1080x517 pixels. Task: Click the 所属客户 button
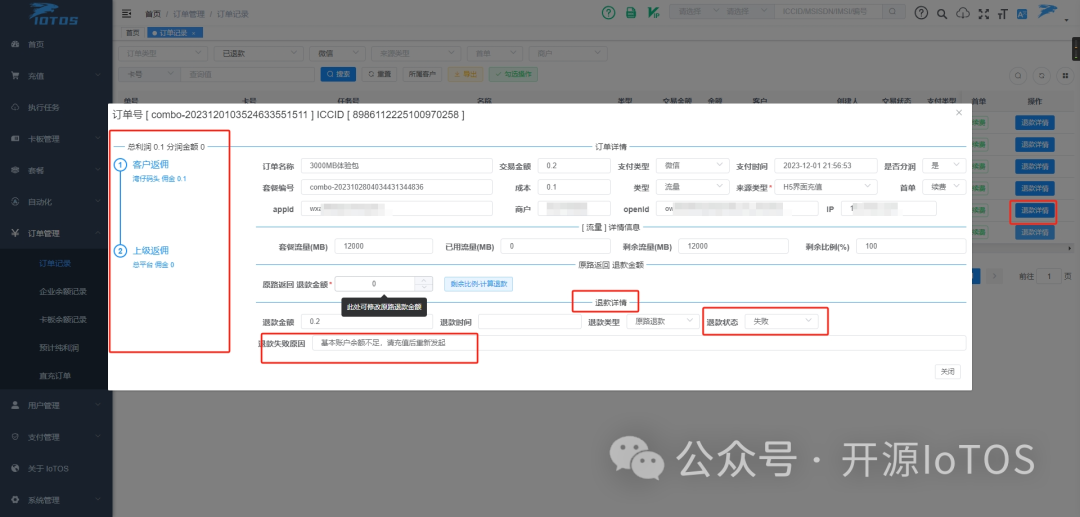click(x=422, y=74)
